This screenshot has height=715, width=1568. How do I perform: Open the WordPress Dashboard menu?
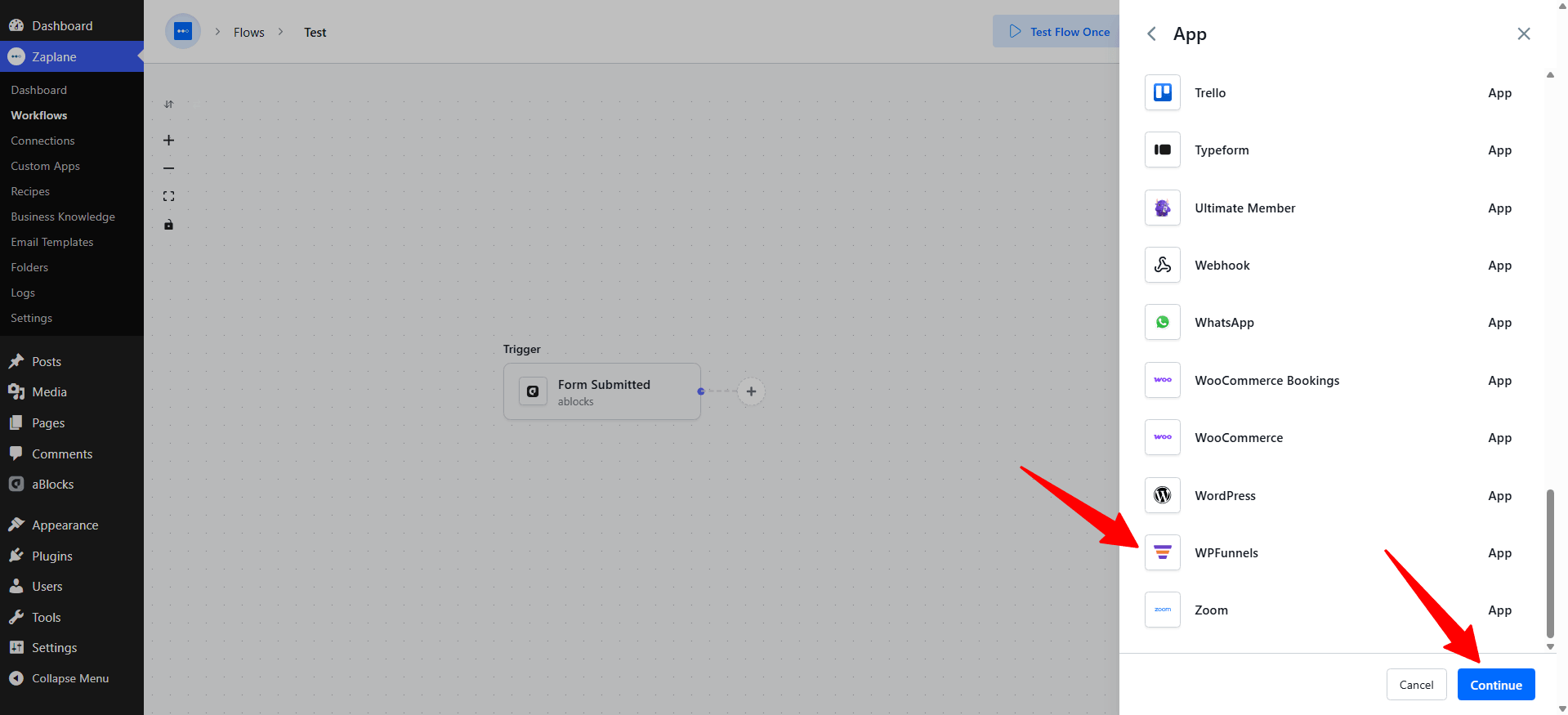tap(72, 25)
